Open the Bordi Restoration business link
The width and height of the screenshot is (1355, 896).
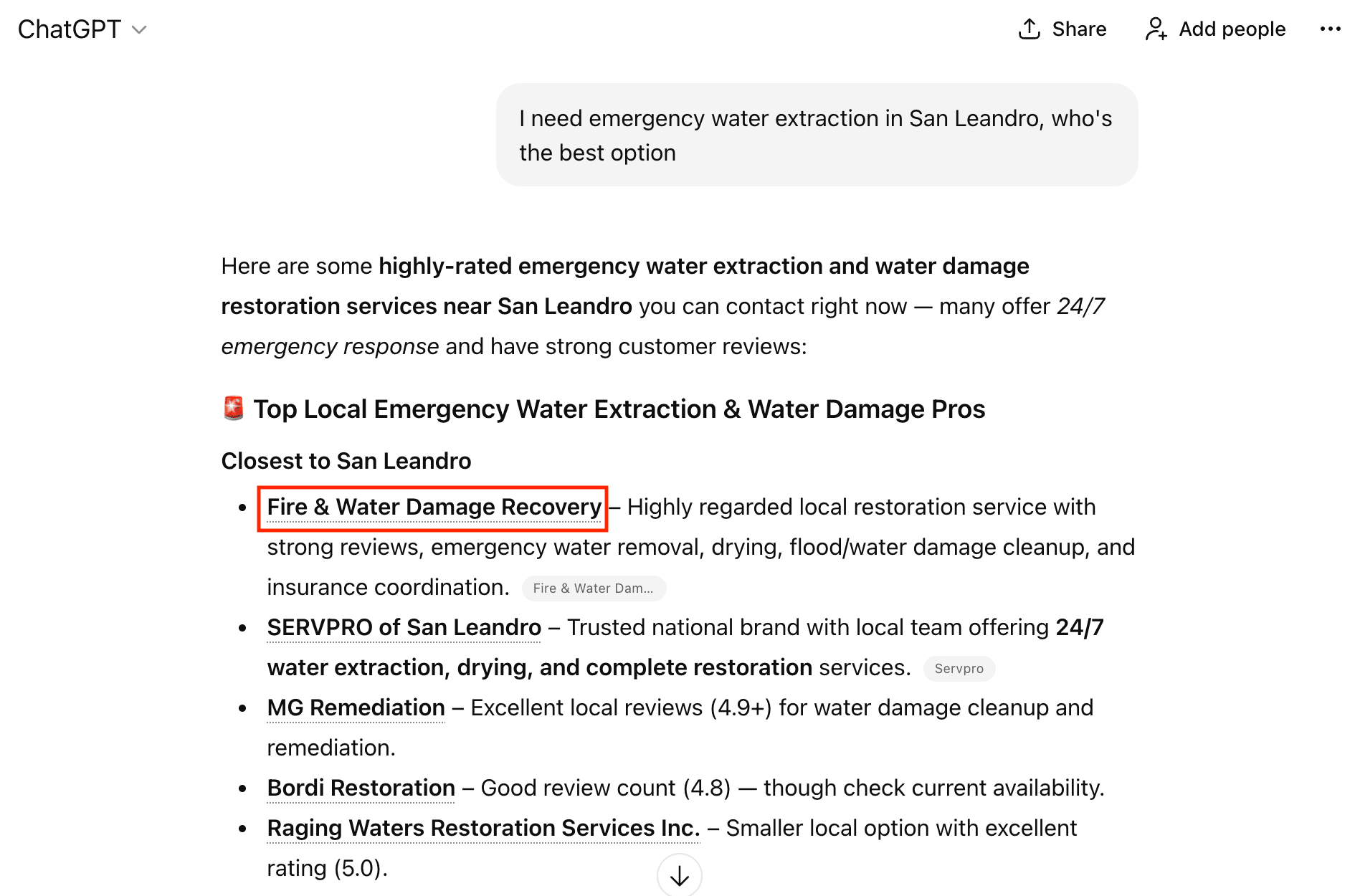pos(361,788)
